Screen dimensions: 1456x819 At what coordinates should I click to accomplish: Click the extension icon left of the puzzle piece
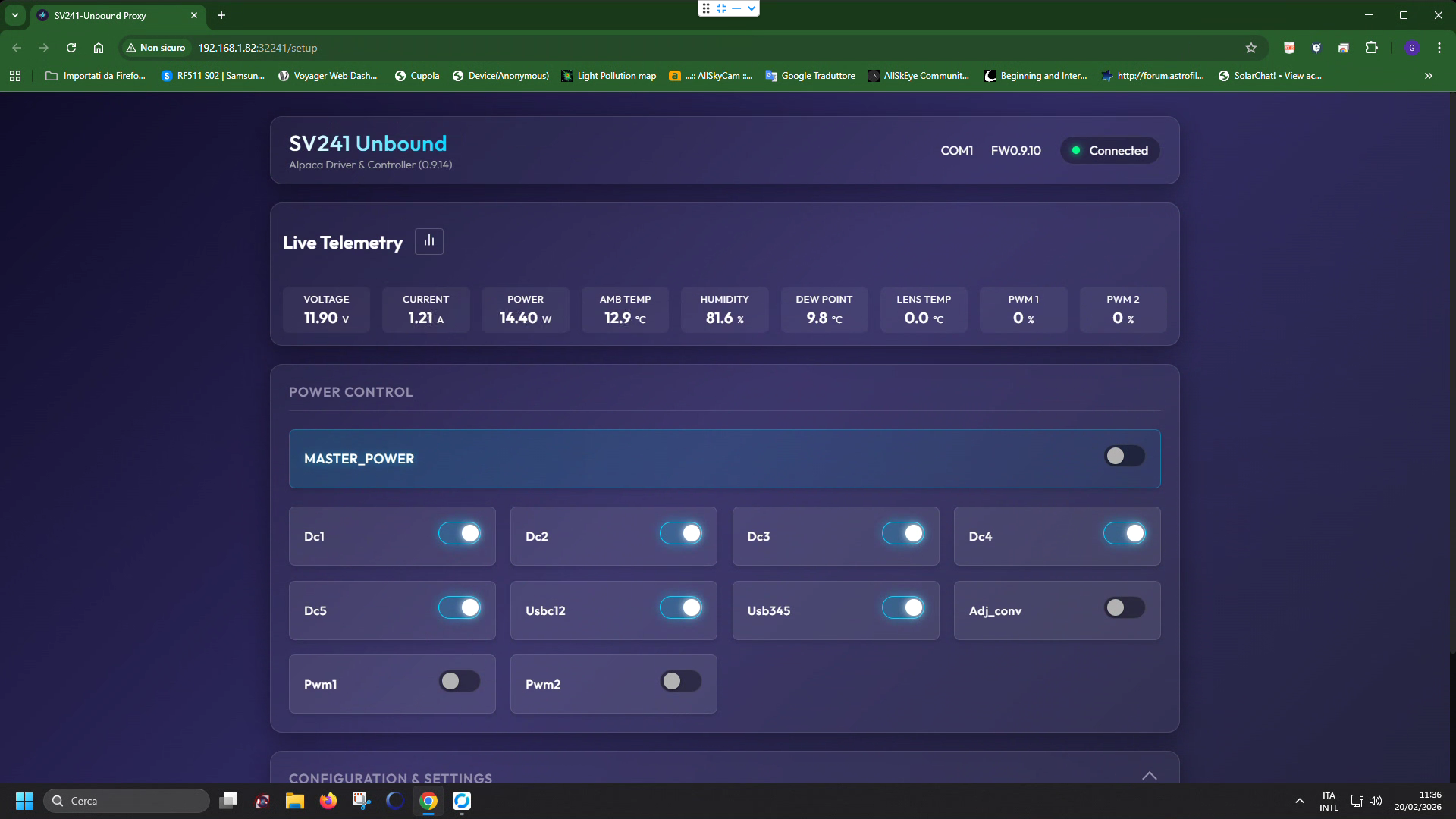click(1344, 48)
